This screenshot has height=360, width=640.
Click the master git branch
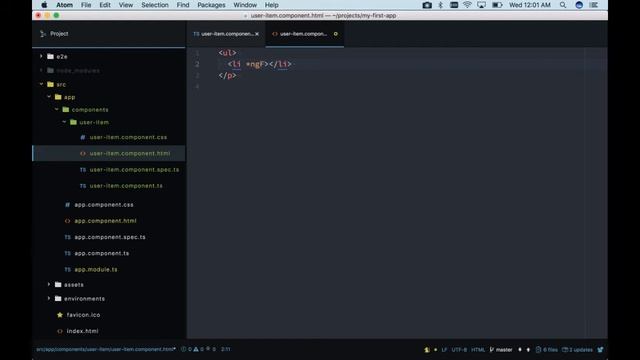(501, 350)
